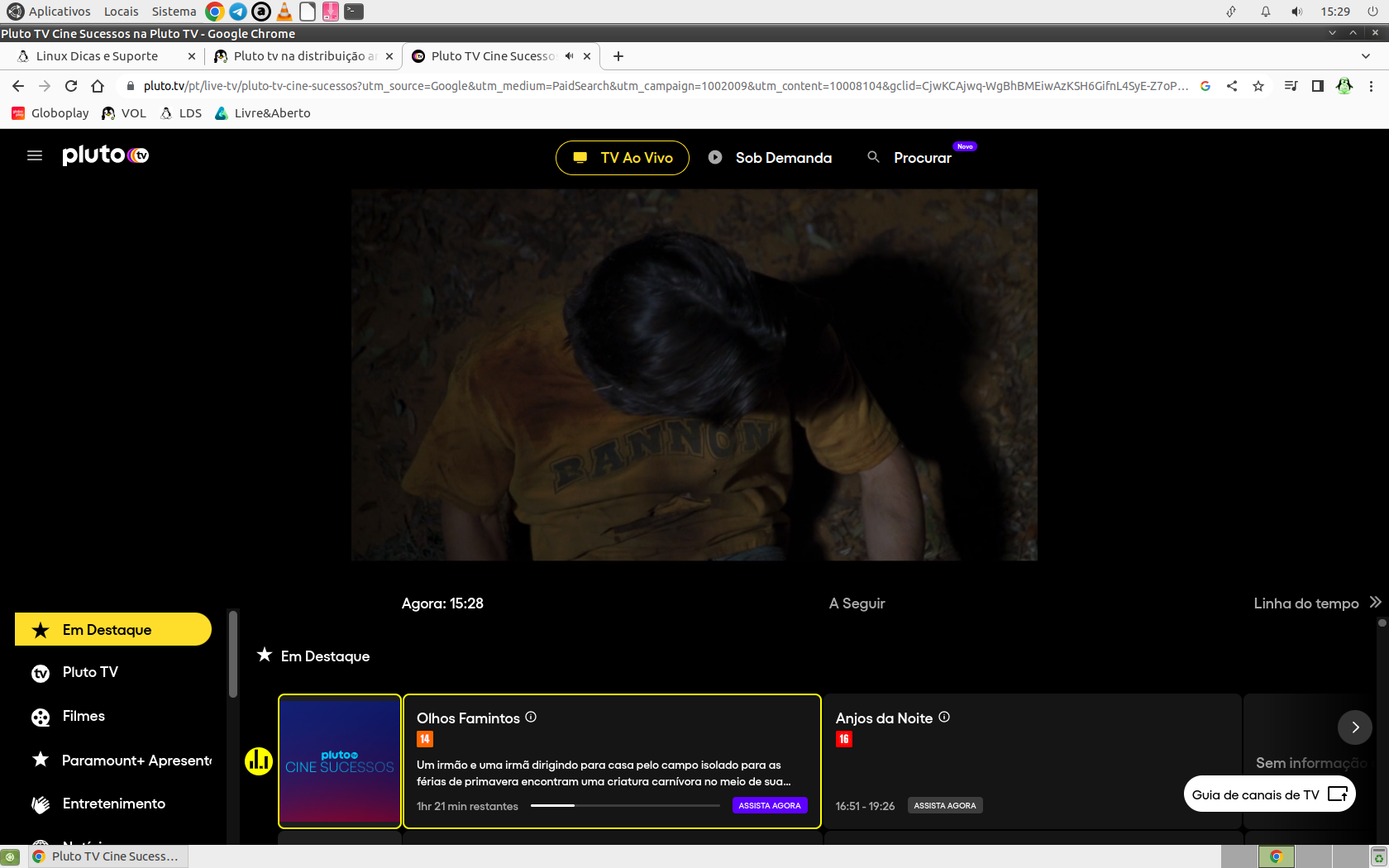Click the yellow now-playing equalizer icon
This screenshot has height=868, width=1389.
tap(259, 761)
